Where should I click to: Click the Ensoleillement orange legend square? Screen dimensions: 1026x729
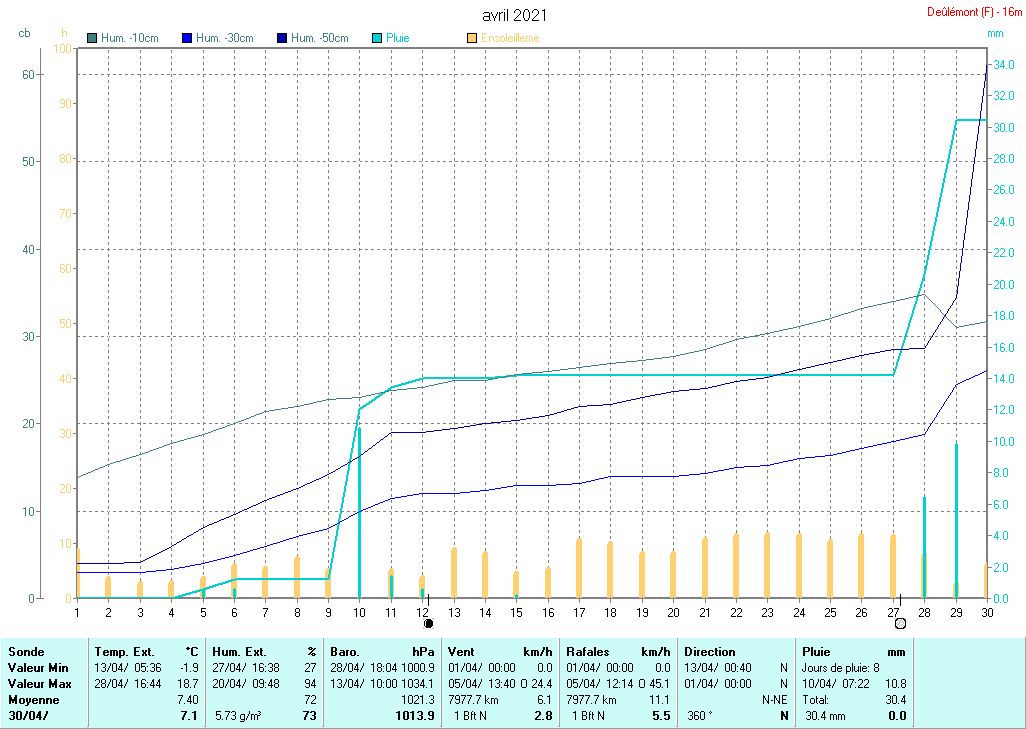472,38
